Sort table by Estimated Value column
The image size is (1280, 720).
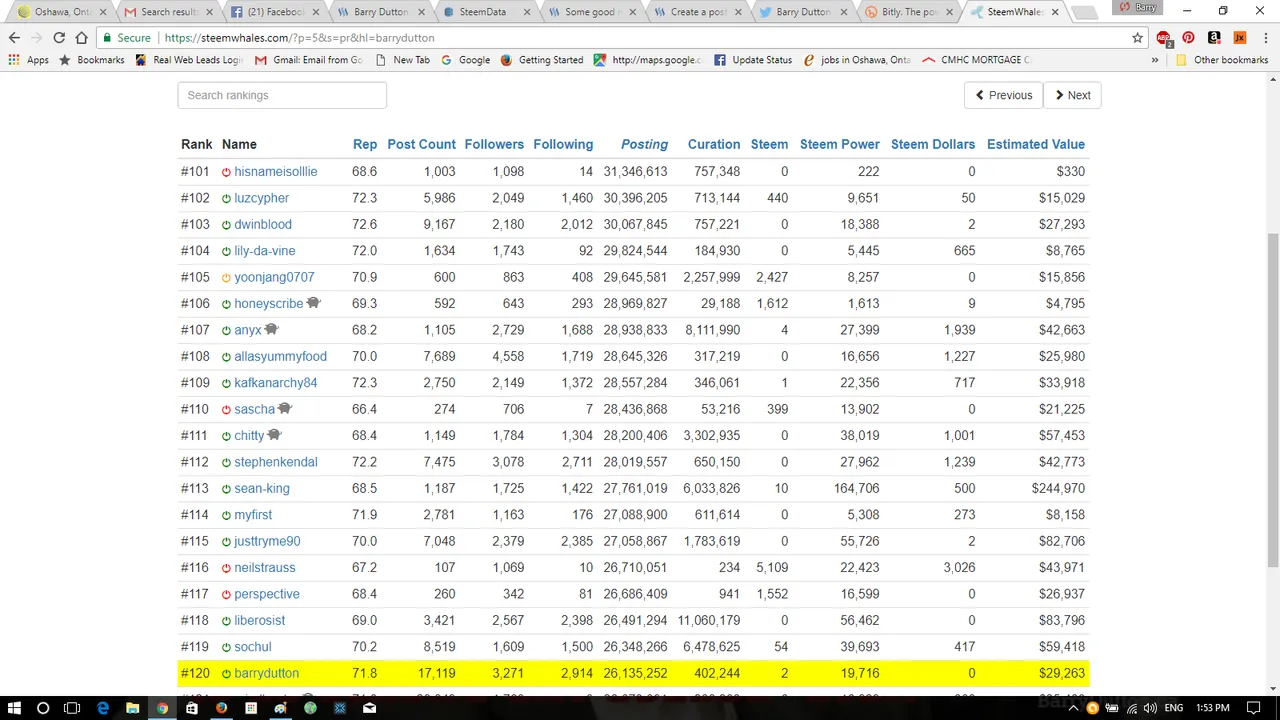click(x=1035, y=144)
